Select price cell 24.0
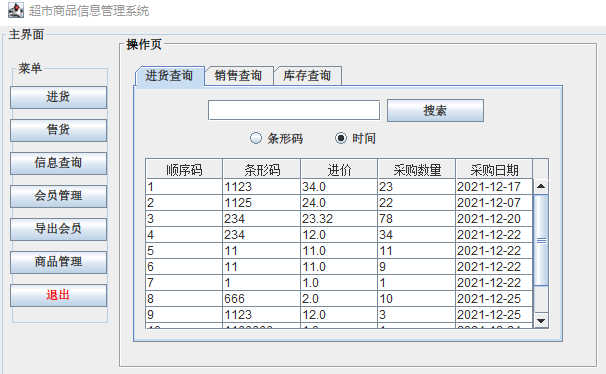 coord(339,203)
